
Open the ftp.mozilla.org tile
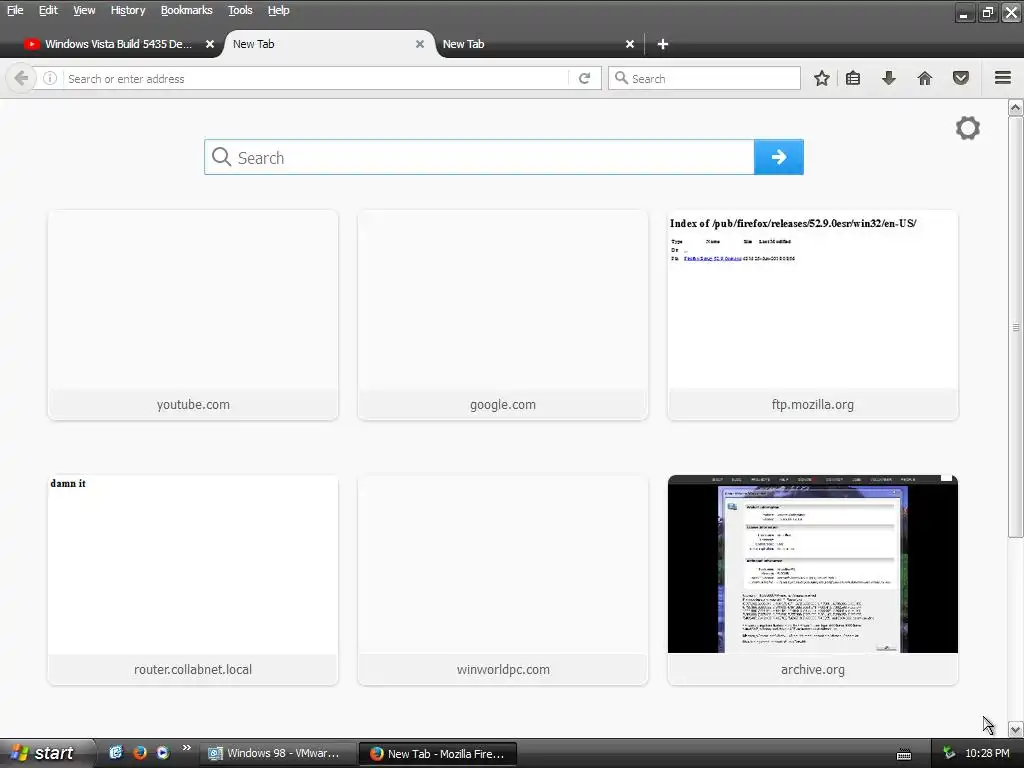812,315
